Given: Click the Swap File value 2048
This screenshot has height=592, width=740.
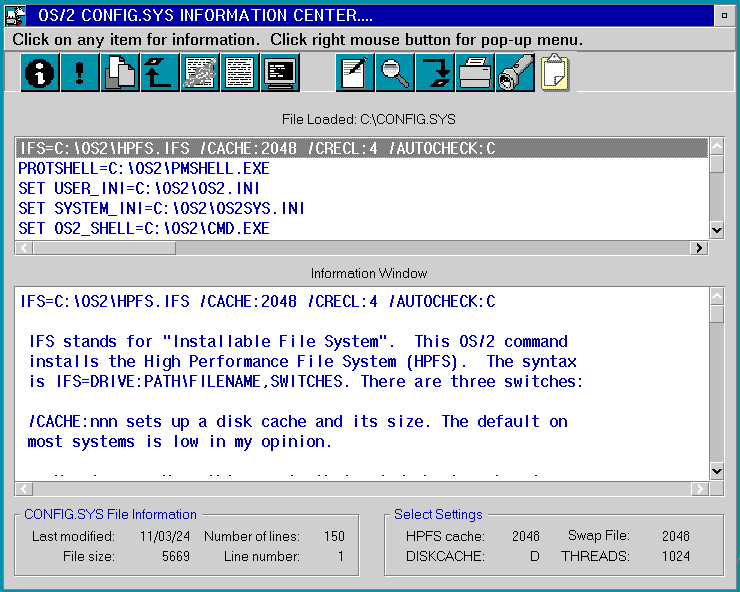Looking at the screenshot, I should [676, 536].
